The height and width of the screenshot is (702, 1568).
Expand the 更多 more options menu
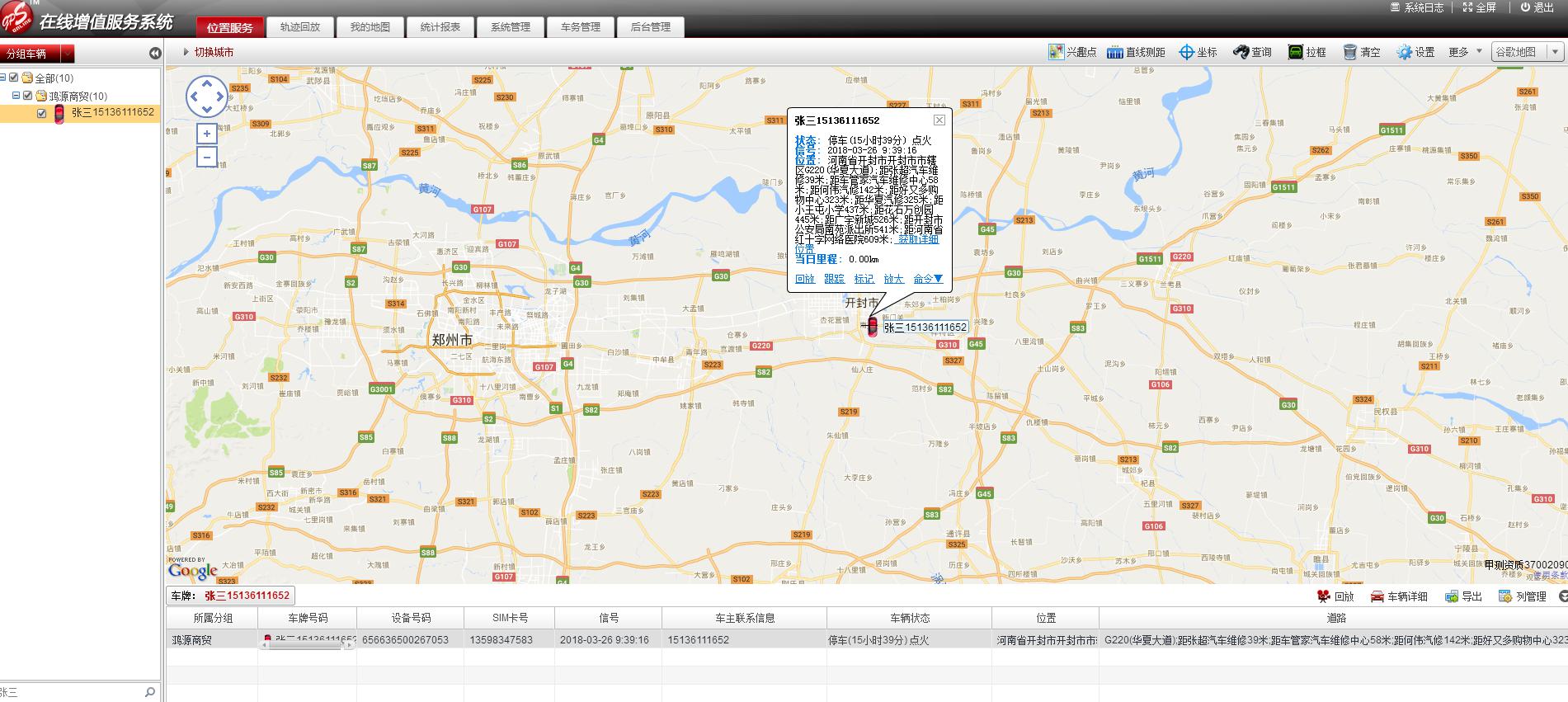pyautogui.click(x=1465, y=52)
